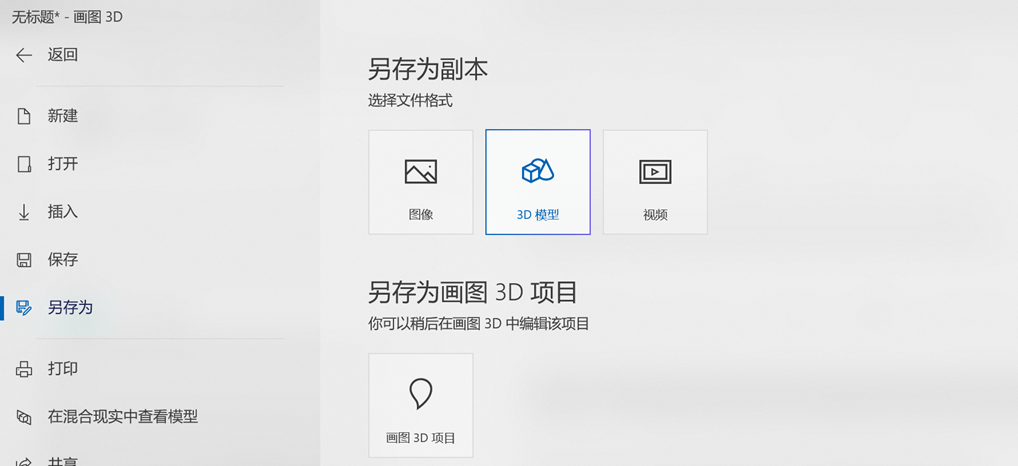Click the 视频 text label
This screenshot has height=466, width=1018.
(x=655, y=215)
